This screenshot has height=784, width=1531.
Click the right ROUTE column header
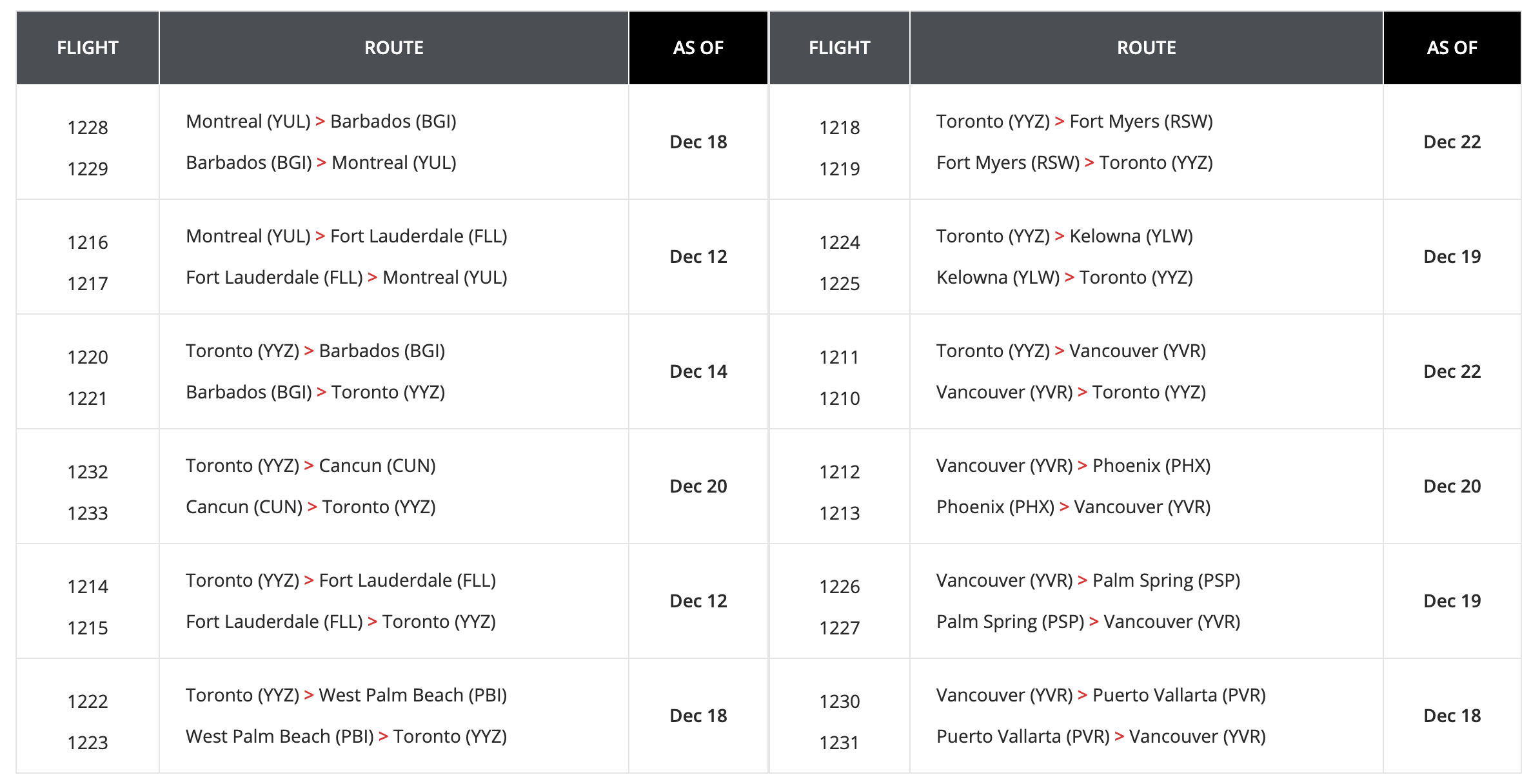coord(1146,48)
